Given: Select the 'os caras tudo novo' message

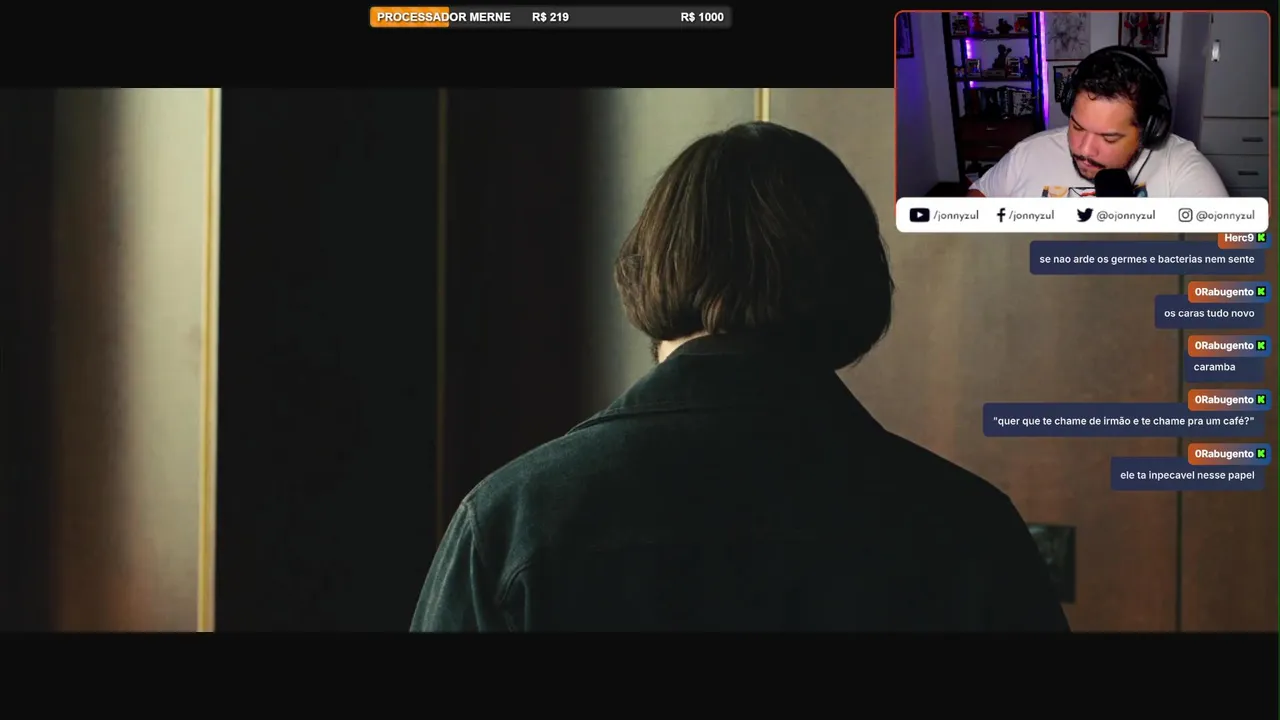Looking at the screenshot, I should [1209, 313].
